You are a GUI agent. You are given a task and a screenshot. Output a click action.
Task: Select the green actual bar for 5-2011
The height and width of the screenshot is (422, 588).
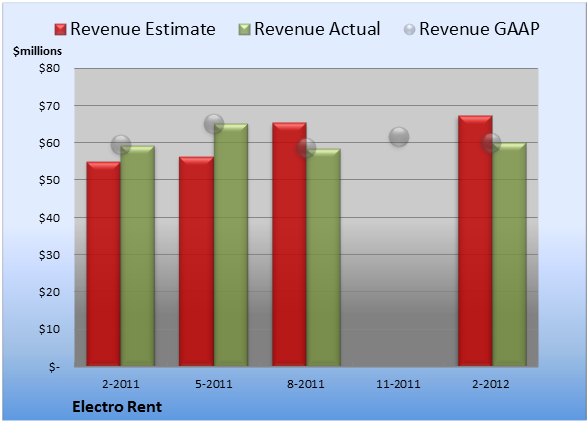tap(231, 245)
